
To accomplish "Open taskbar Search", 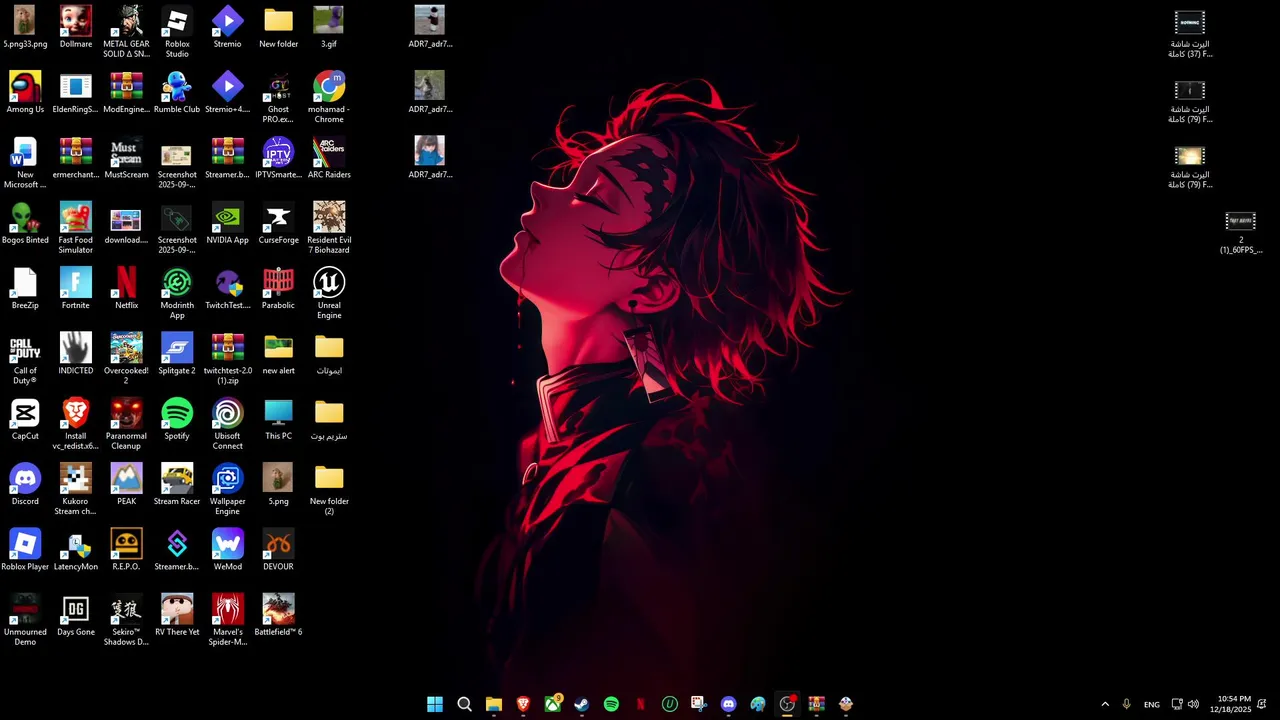I will click(x=464, y=704).
